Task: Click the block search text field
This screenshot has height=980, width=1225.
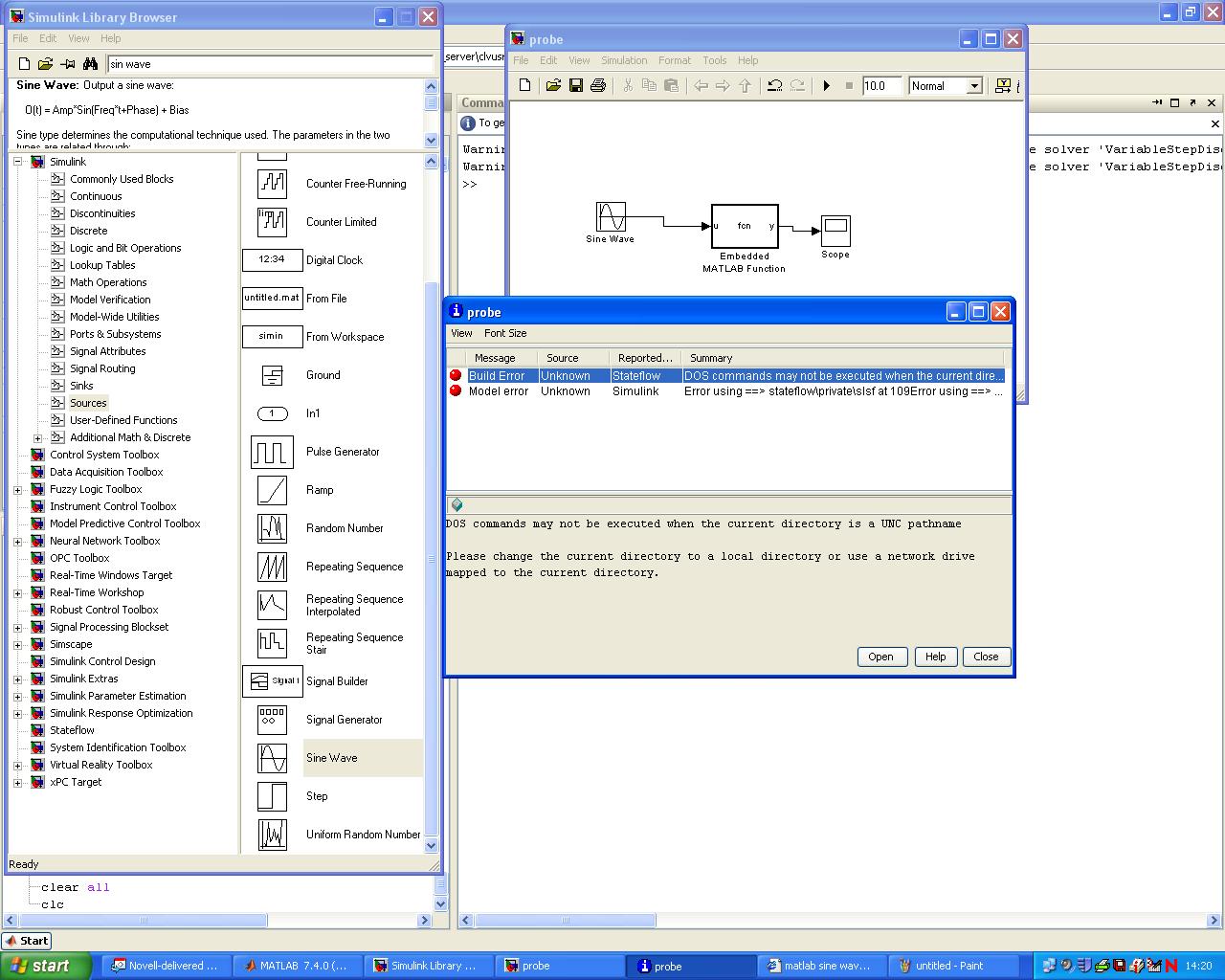Action: 270,64
